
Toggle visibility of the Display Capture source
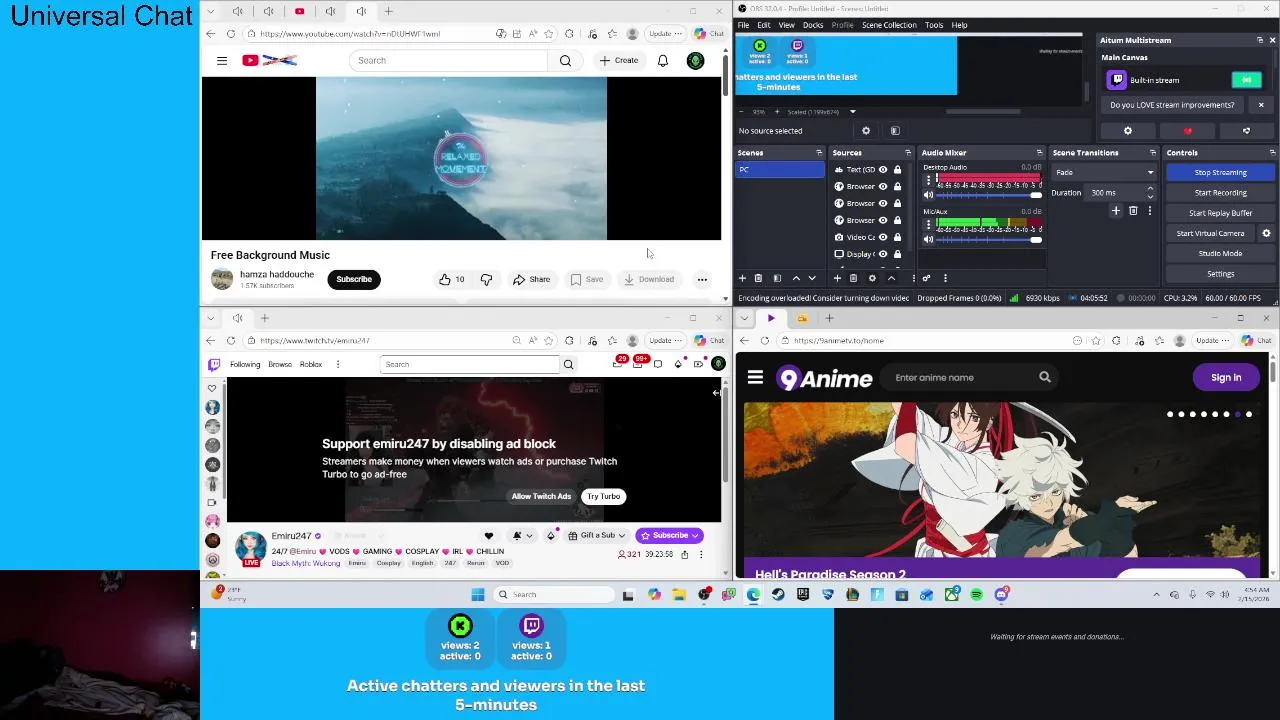pos(883,254)
